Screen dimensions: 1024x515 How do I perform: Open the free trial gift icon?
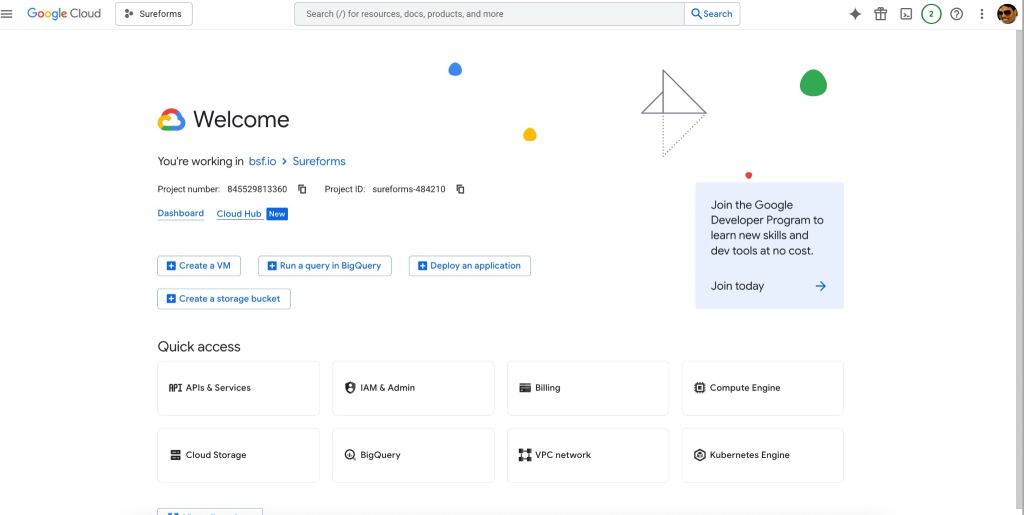click(x=880, y=14)
